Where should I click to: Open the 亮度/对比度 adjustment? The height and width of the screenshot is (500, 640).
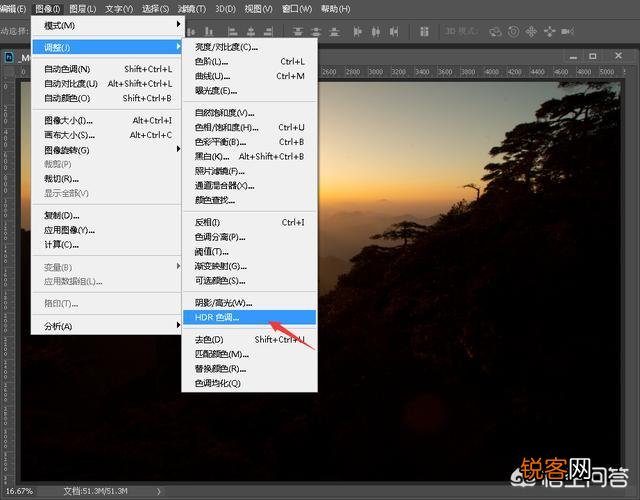225,47
